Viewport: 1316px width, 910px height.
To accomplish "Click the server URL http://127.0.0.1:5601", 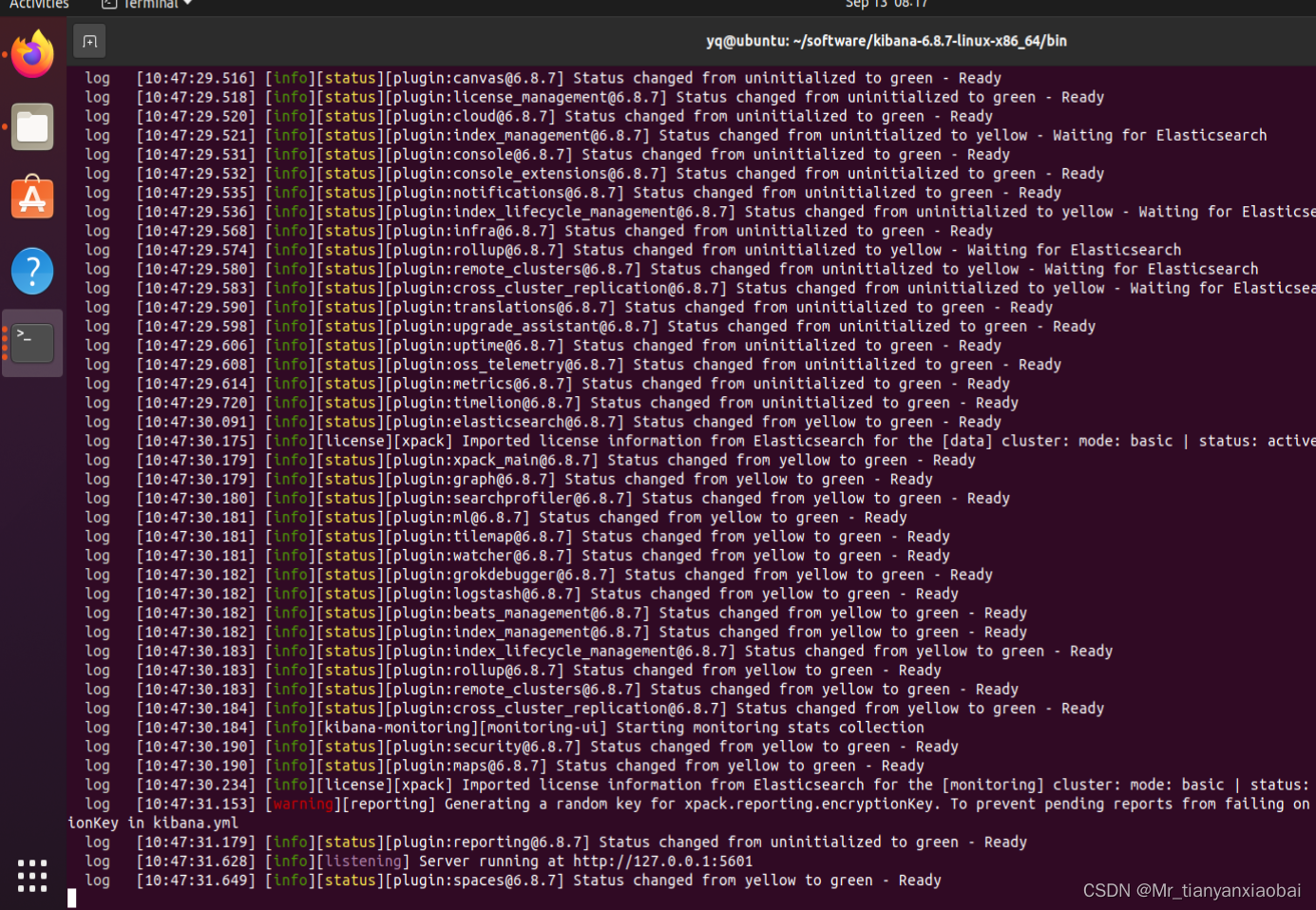I will pos(662,862).
